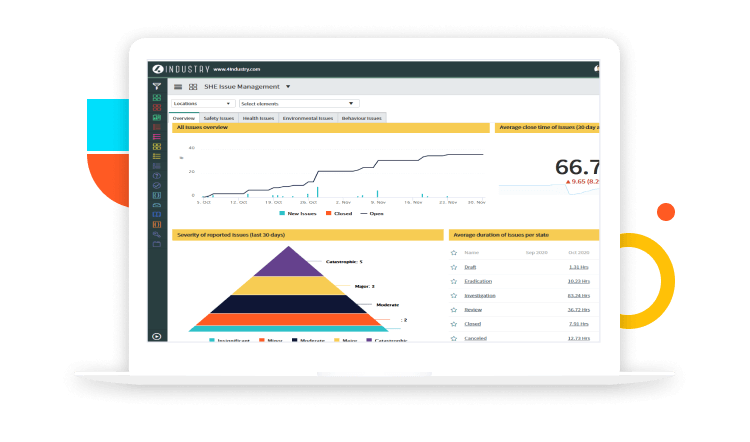This screenshot has width=750, height=442.
Task: Star the Closed state row
Action: tap(454, 324)
